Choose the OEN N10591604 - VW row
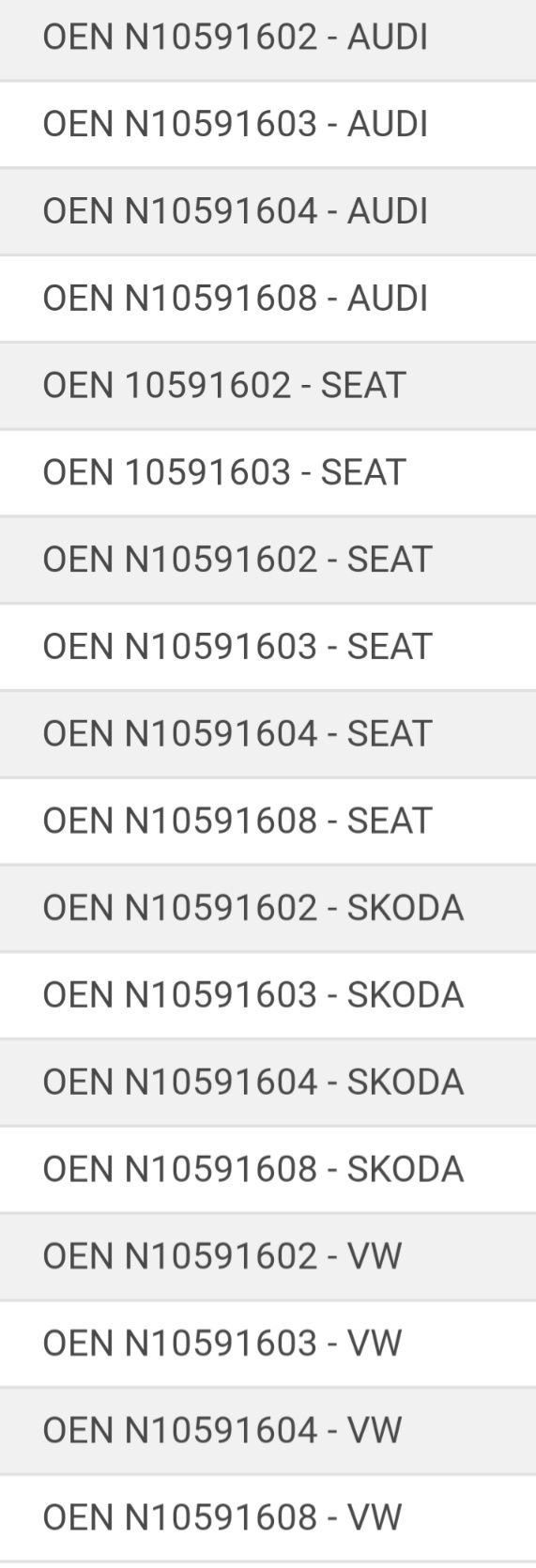536x1568 pixels. pyautogui.click(x=268, y=1431)
